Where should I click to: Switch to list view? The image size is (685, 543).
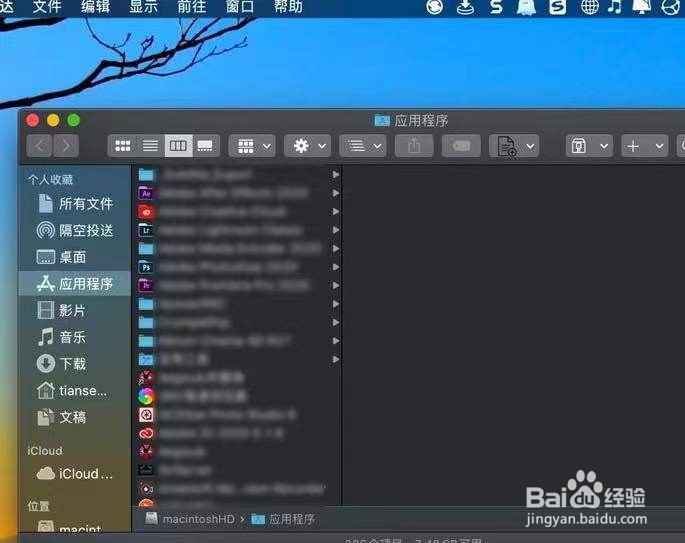(150, 145)
